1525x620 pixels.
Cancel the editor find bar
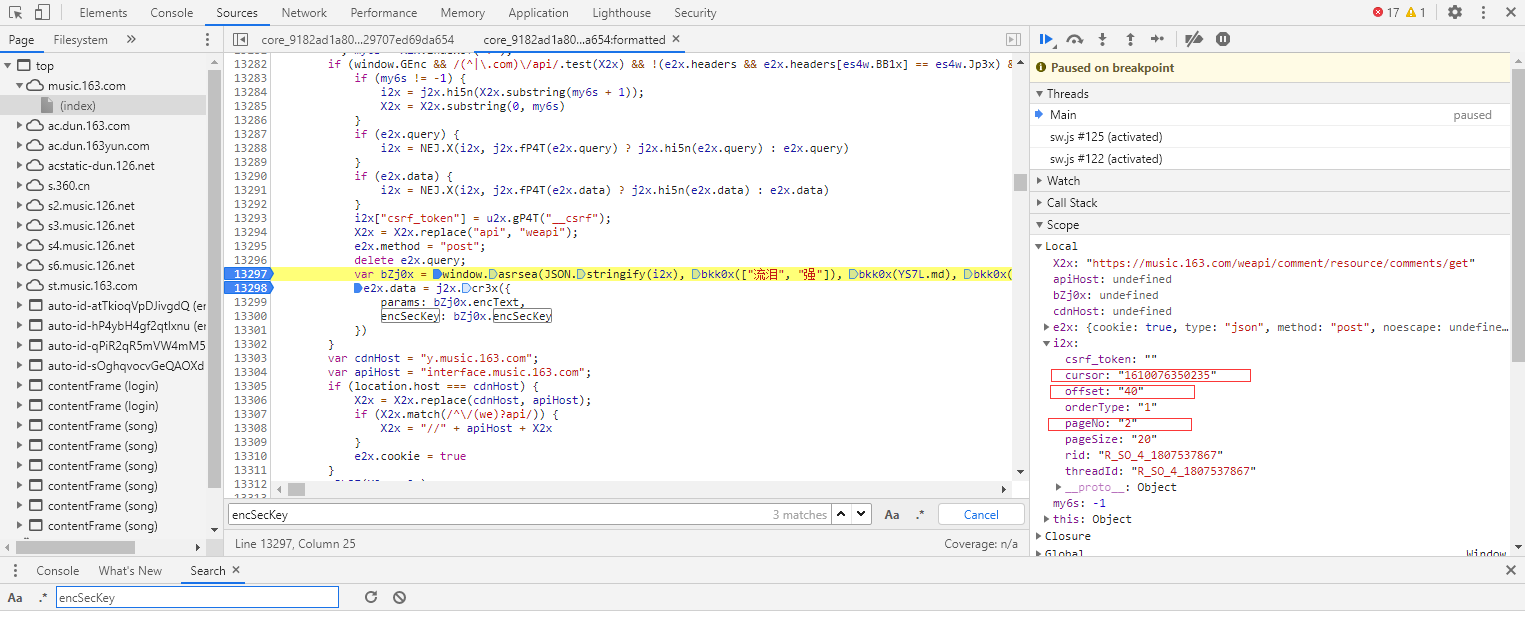coord(980,514)
